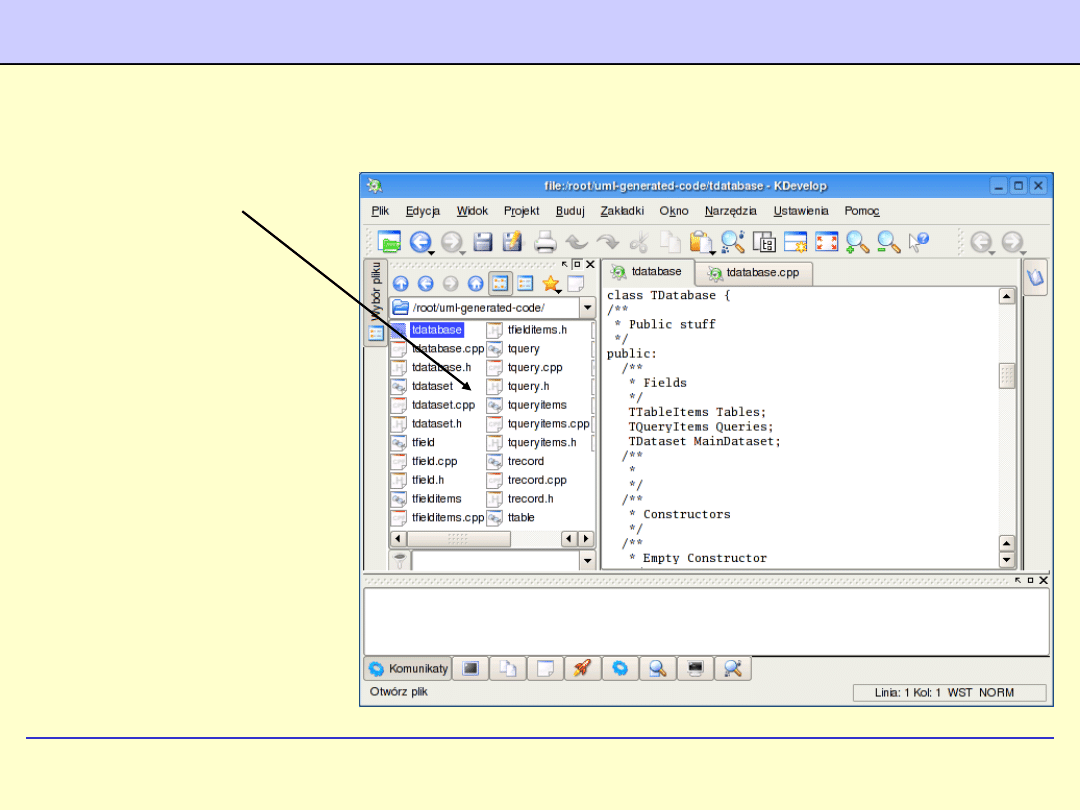Screen dimensions: 1080x810
Task: Select the Komunikaty tab button
Action: point(407,669)
